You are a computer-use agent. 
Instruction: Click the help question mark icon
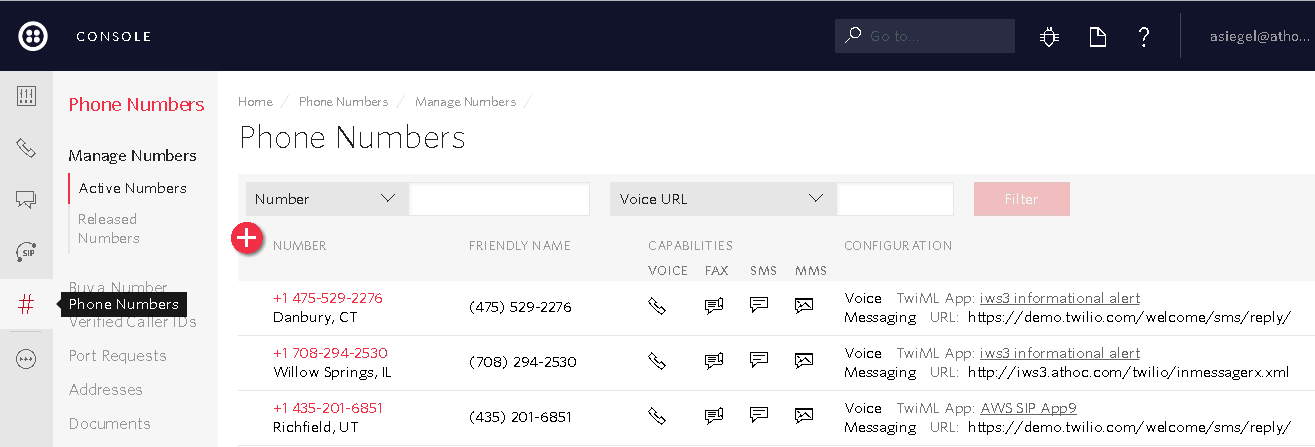(1145, 37)
